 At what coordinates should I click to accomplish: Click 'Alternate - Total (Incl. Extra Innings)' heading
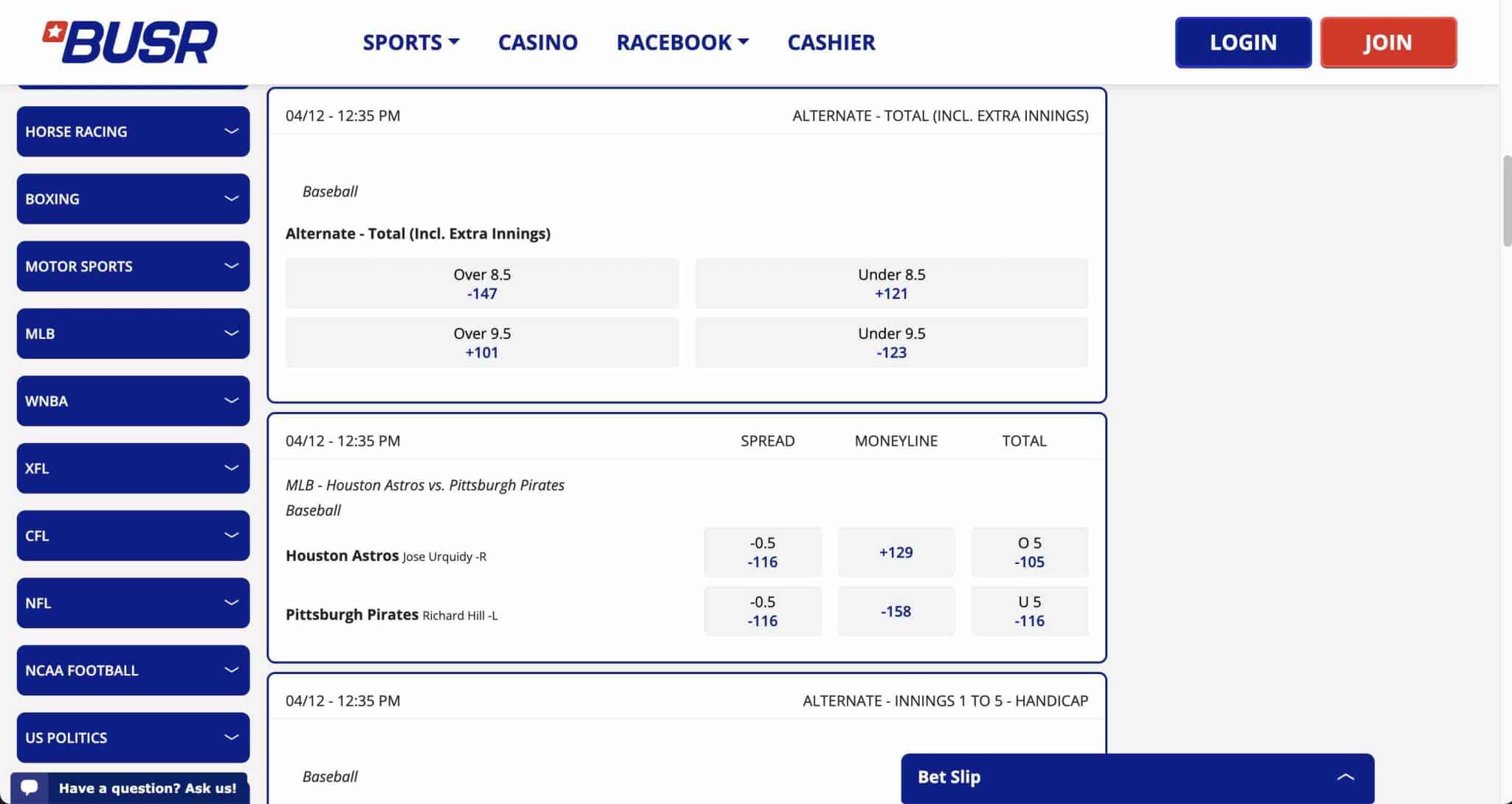418,233
